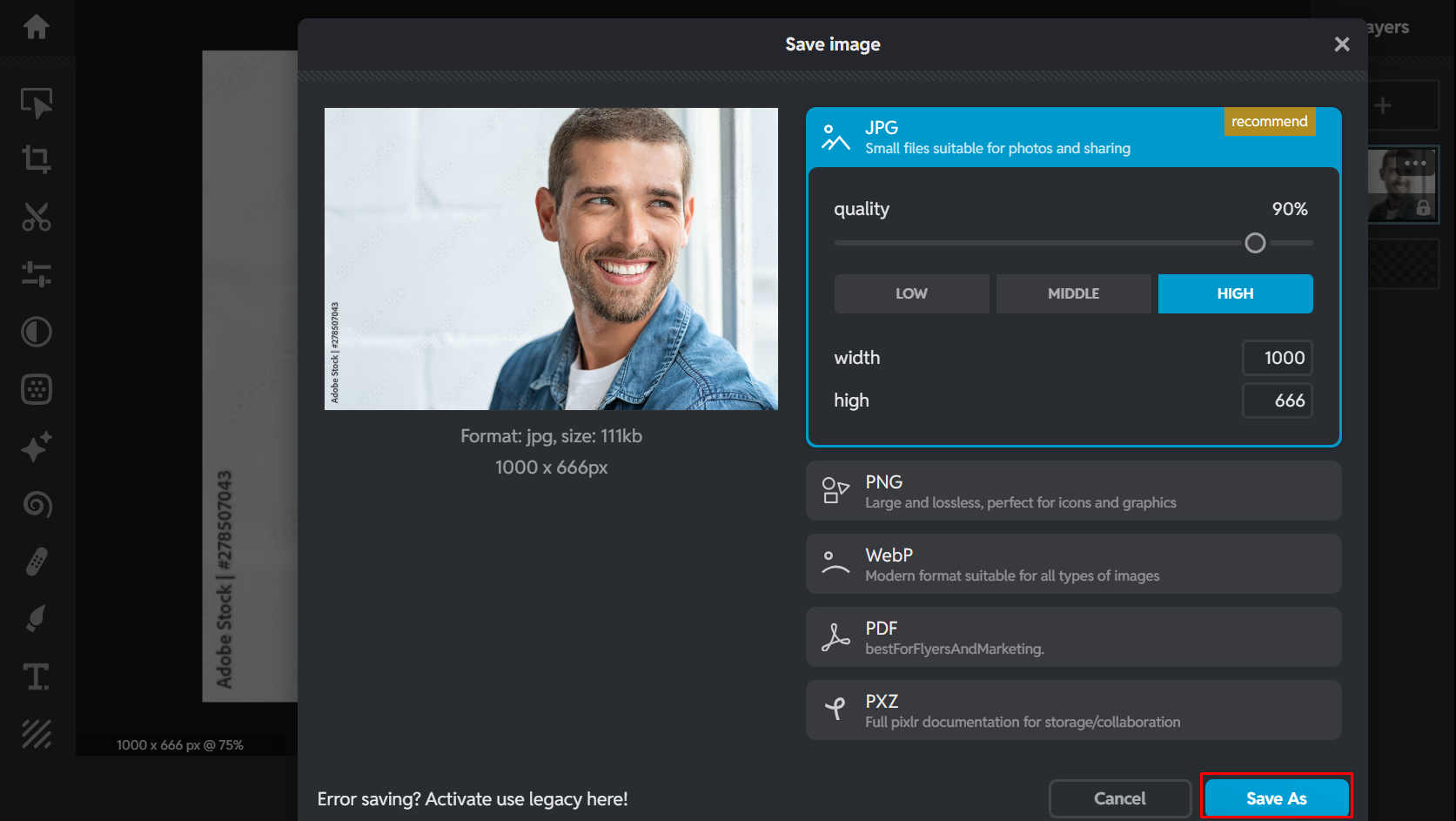
Task: Expand the WebP format options
Action: tap(1073, 563)
